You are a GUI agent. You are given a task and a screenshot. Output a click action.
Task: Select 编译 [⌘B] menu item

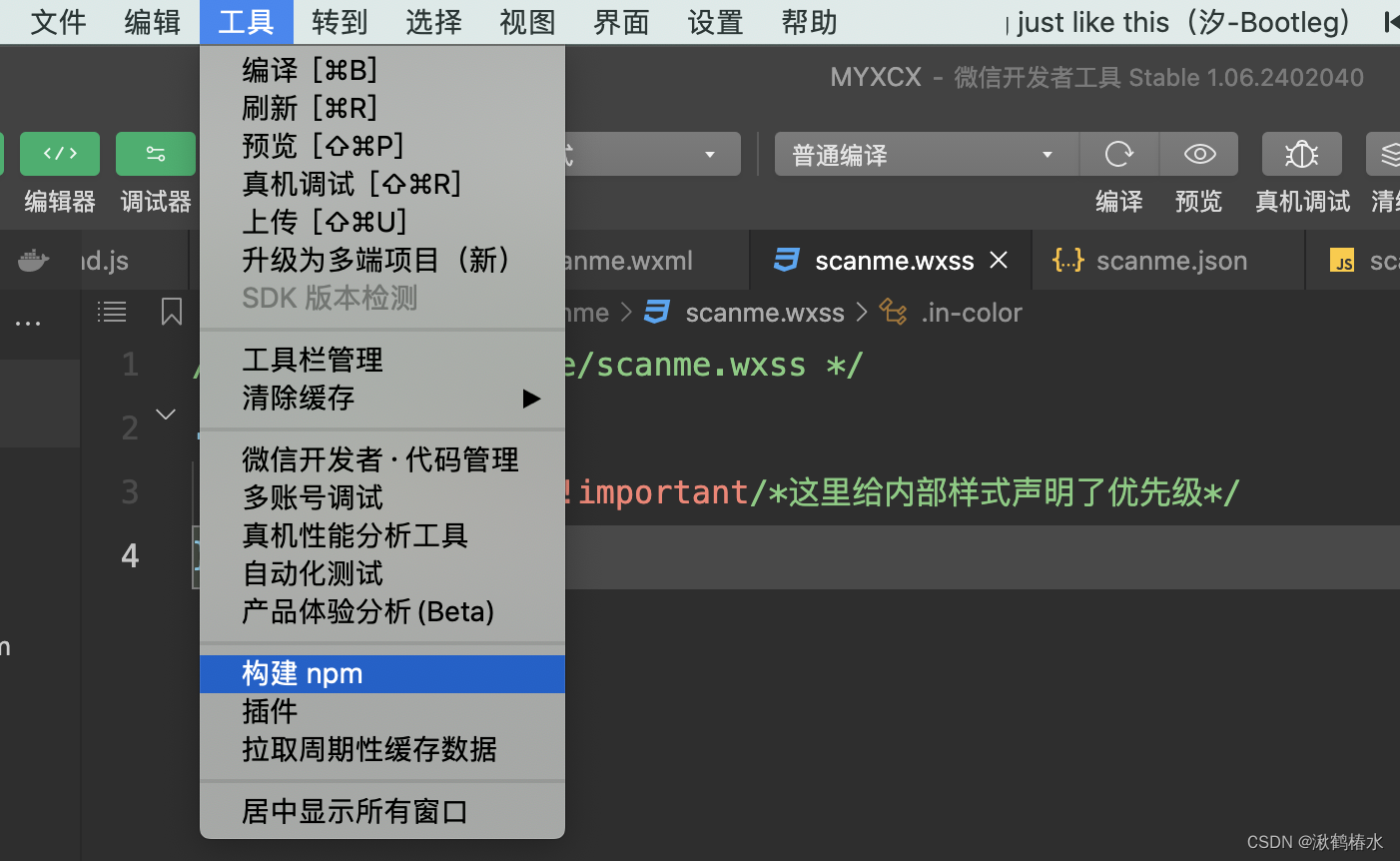(382, 70)
